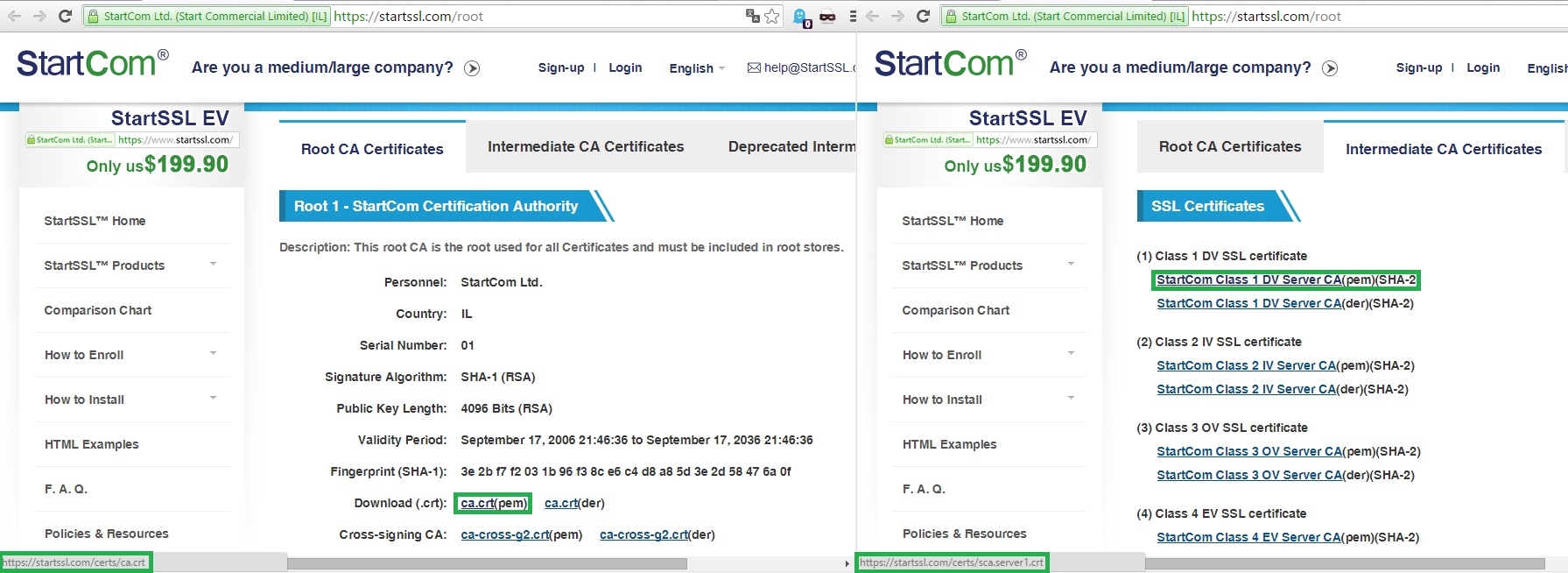Click the green padlock in the left address bar
This screenshot has height=573, width=1568.
[93, 16]
